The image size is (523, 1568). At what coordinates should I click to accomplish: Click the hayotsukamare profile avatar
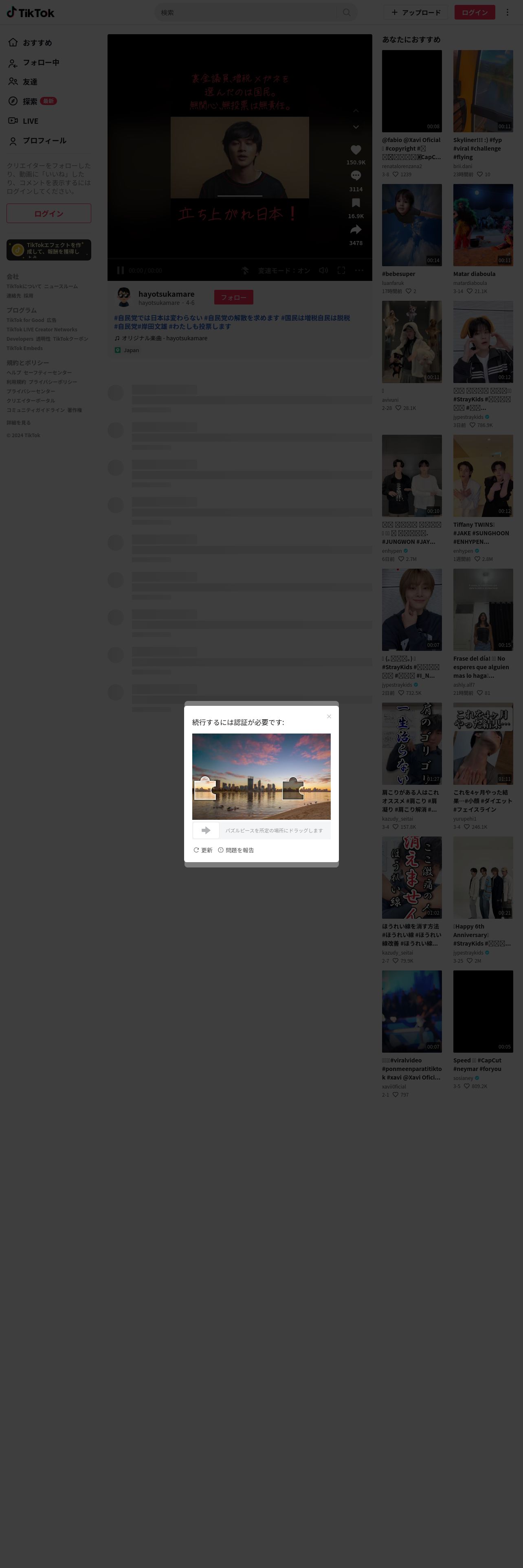pos(124,297)
